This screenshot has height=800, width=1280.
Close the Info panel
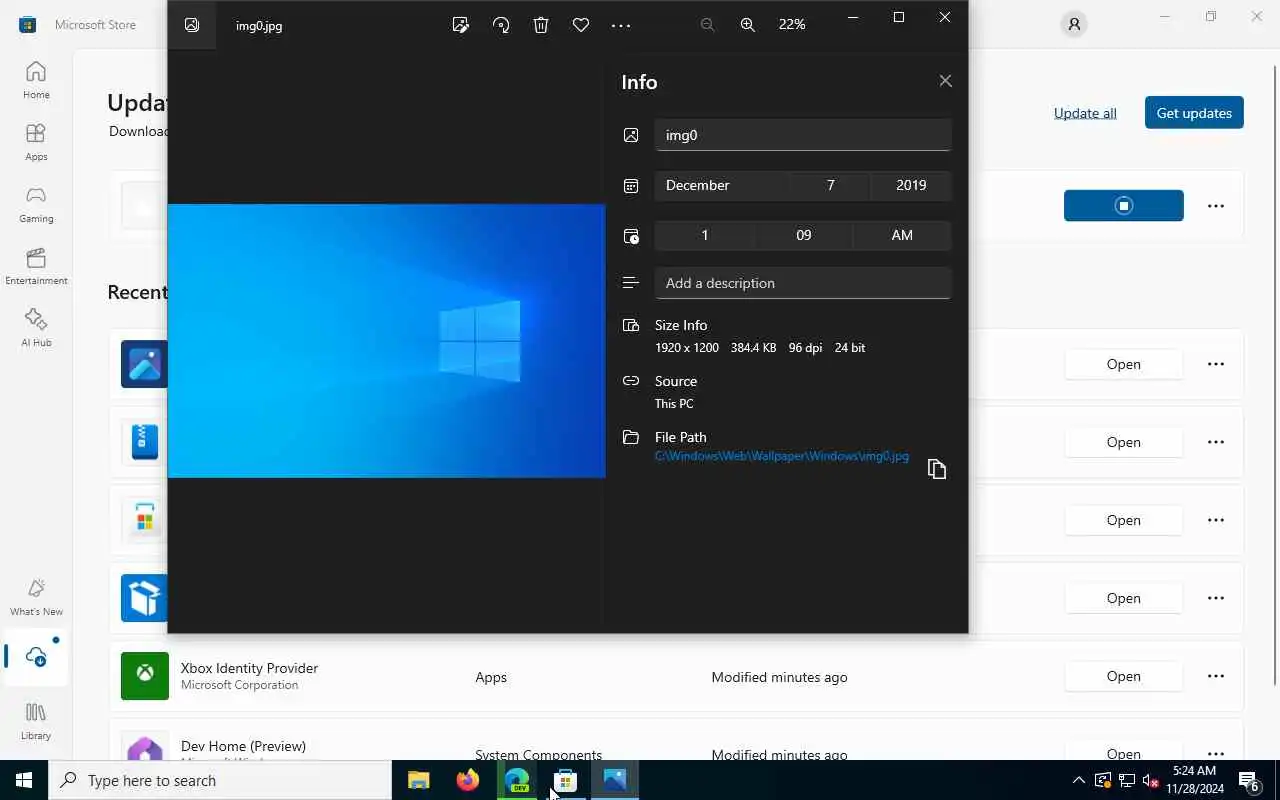tap(945, 81)
